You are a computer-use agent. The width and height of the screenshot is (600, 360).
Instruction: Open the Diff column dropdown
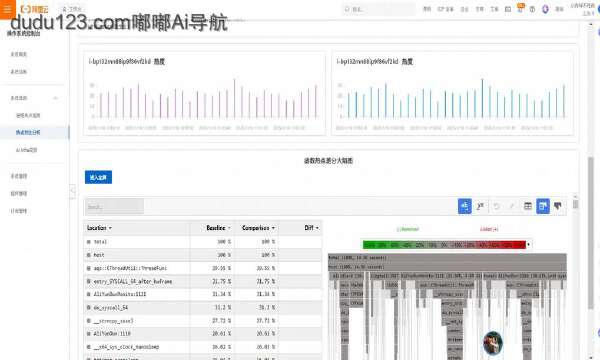click(x=317, y=228)
